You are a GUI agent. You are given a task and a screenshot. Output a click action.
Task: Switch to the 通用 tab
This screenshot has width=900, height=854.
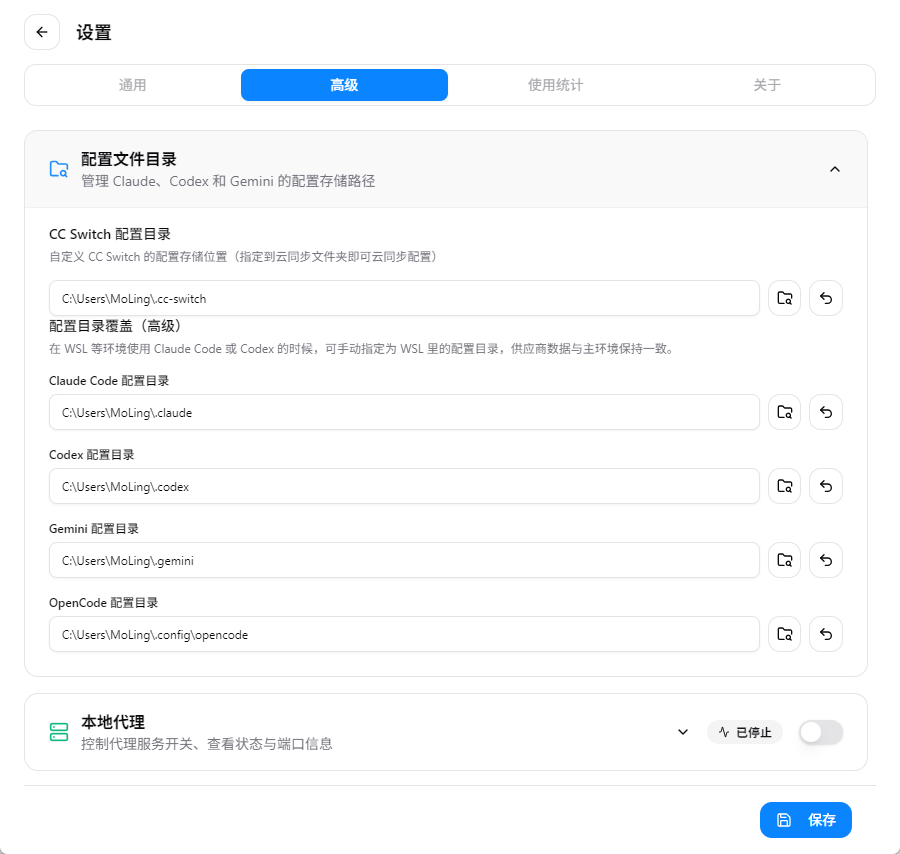(133, 85)
